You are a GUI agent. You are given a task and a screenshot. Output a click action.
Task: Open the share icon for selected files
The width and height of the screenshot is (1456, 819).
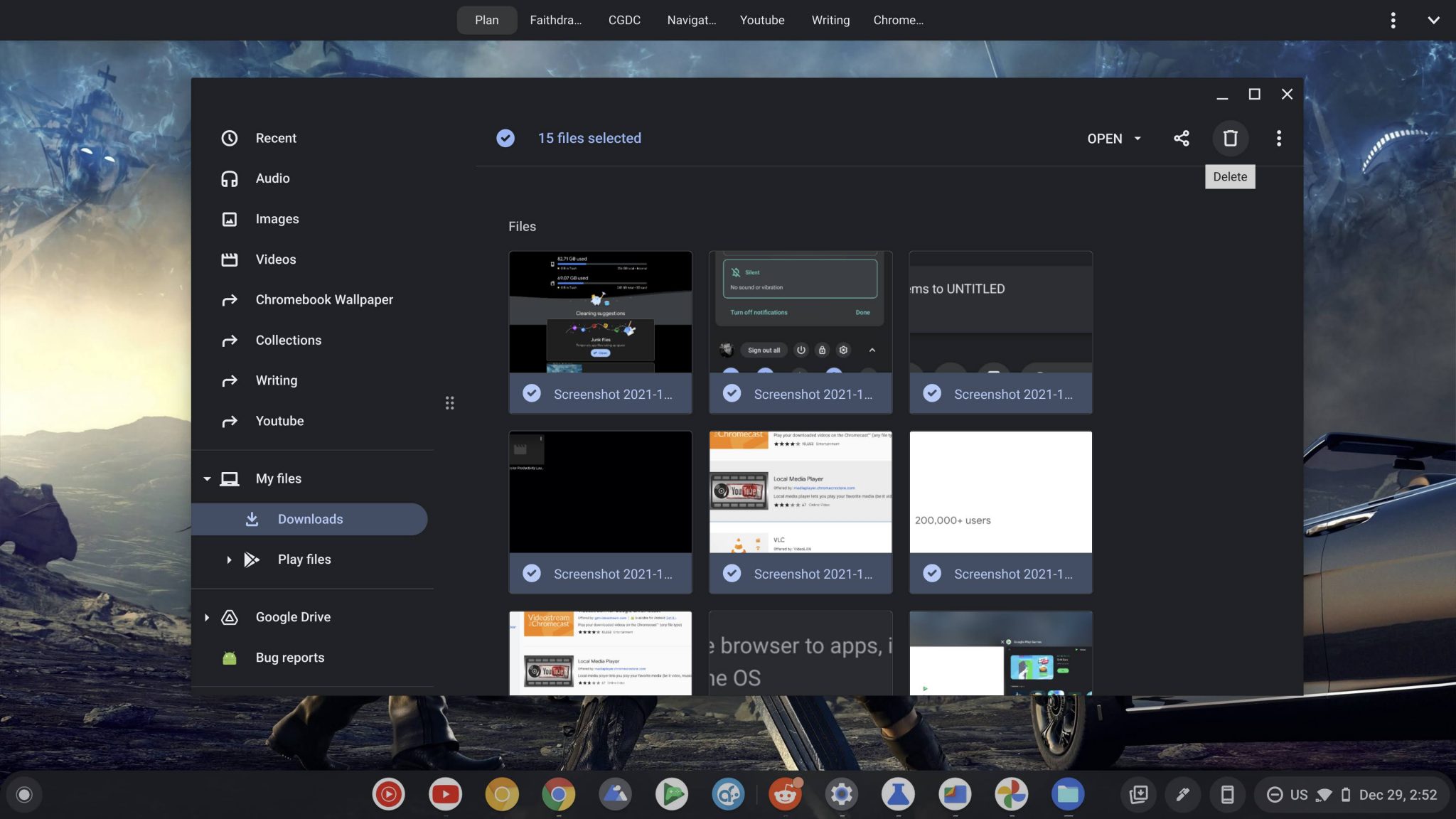pos(1182,138)
